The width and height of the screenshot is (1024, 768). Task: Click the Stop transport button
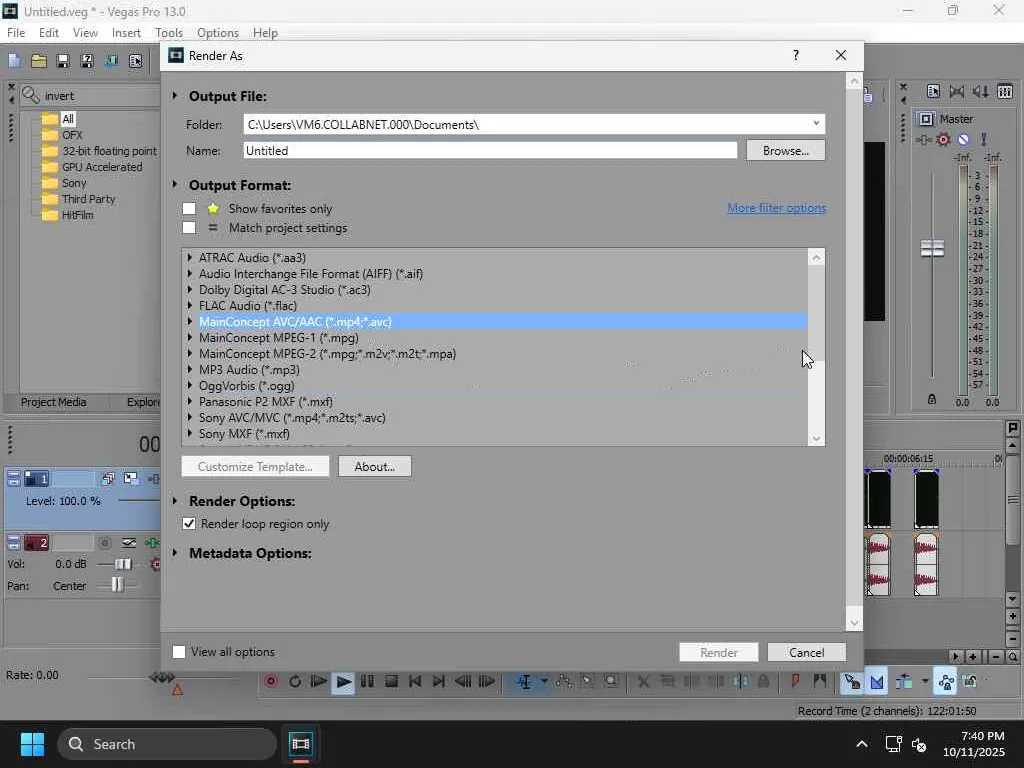point(391,682)
